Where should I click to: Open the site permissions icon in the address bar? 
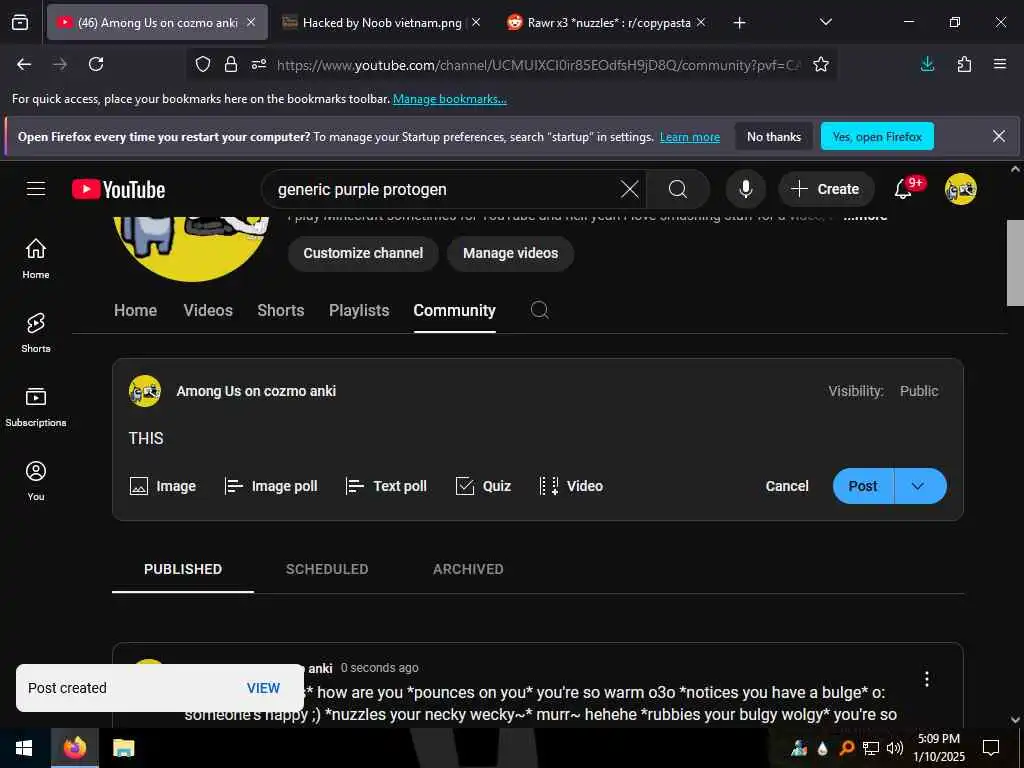tap(259, 64)
